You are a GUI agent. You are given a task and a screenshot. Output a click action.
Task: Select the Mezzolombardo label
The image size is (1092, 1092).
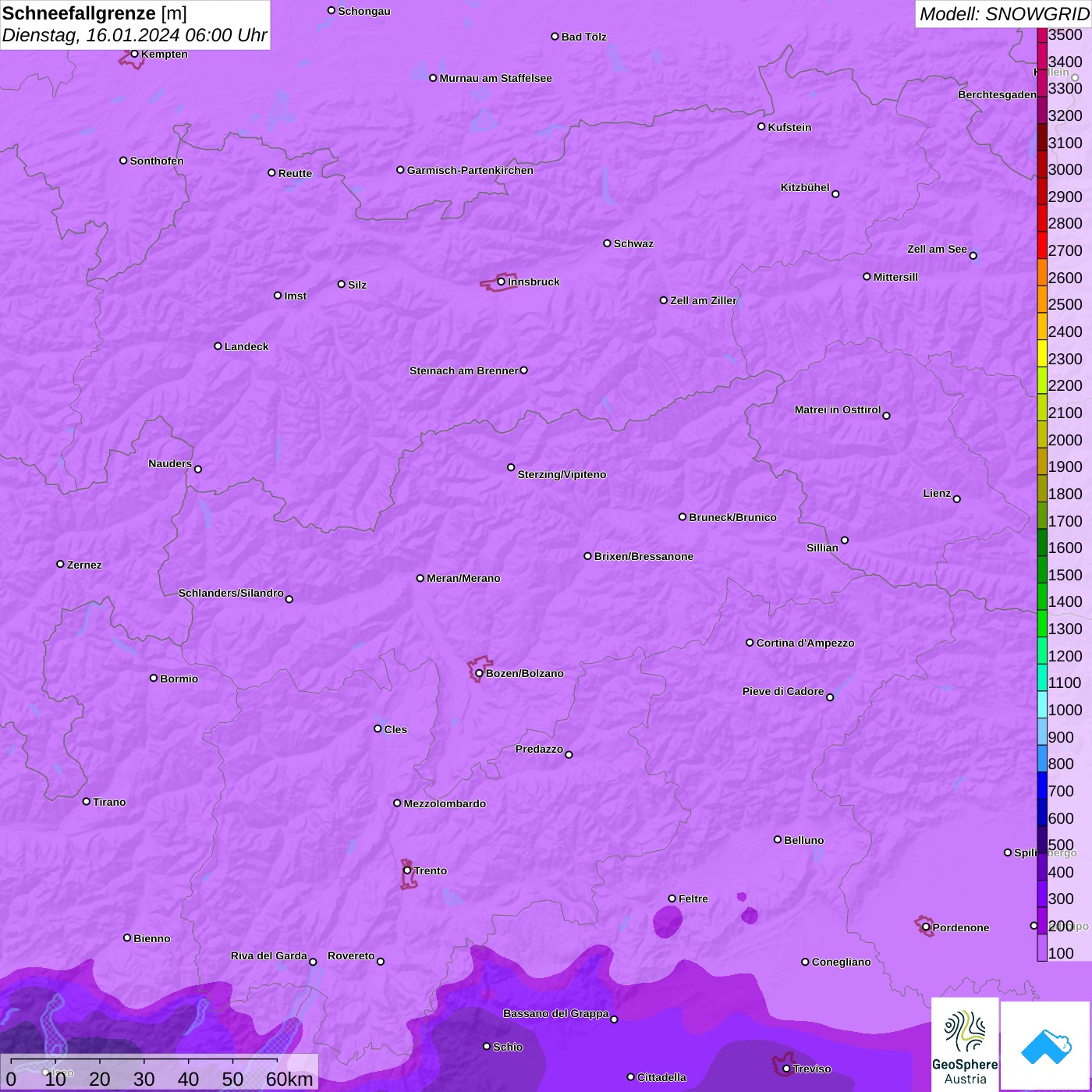click(445, 803)
